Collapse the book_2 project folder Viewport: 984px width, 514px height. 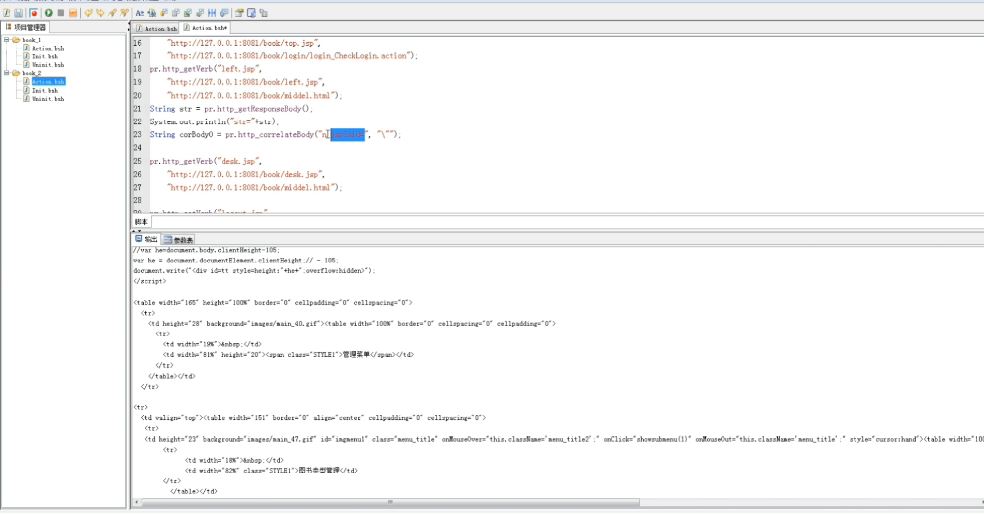tap(6, 73)
